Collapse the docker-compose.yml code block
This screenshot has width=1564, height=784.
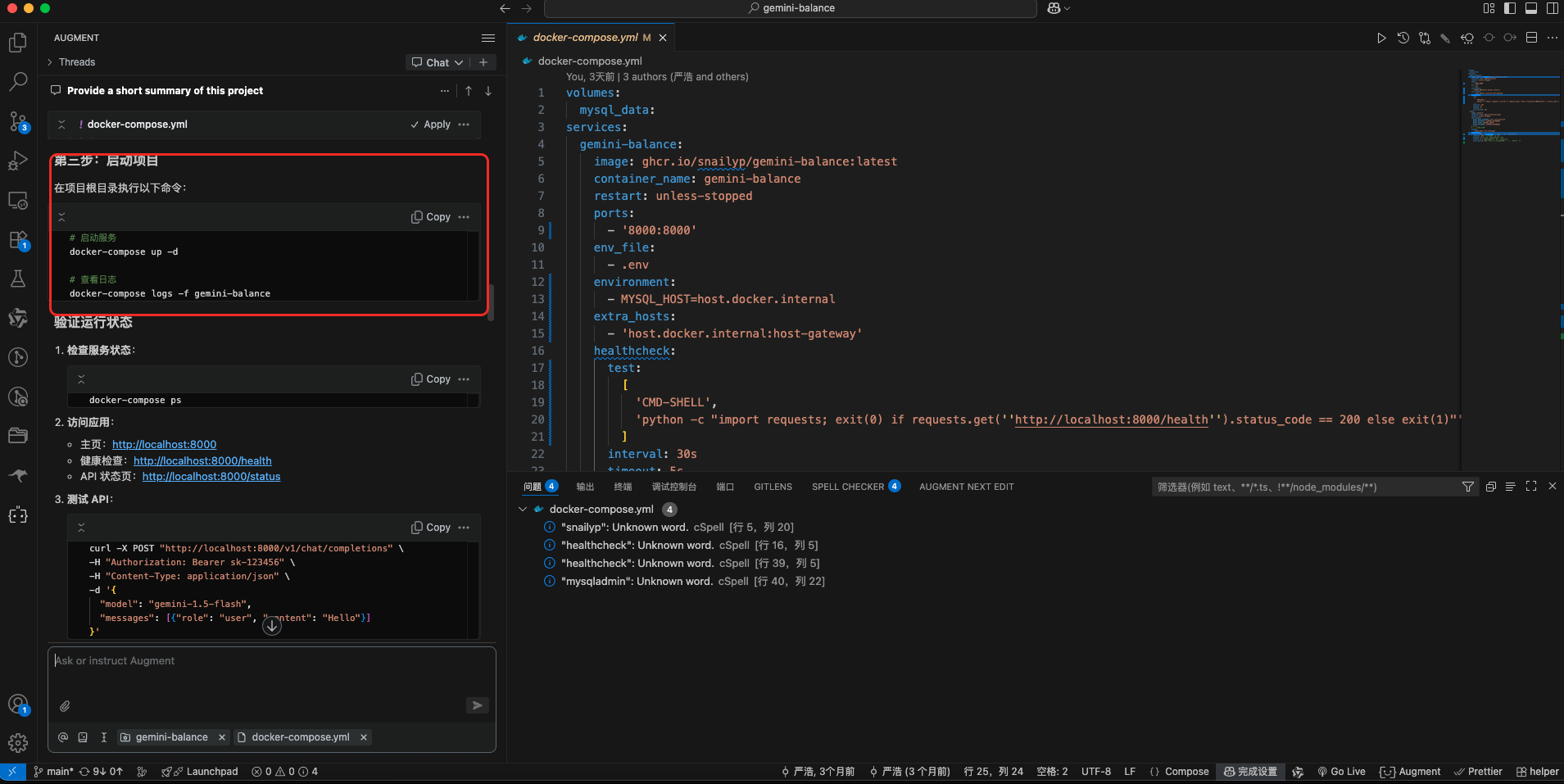click(x=61, y=125)
